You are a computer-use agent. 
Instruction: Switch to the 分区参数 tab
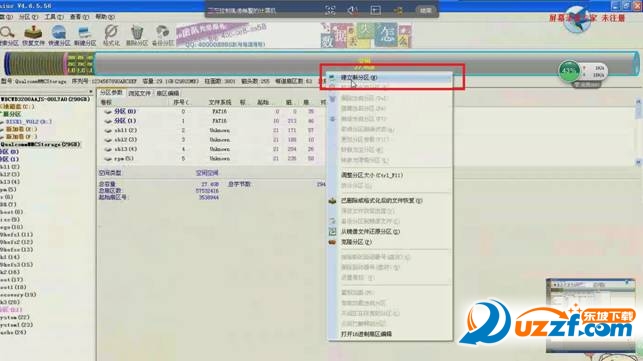pos(112,93)
